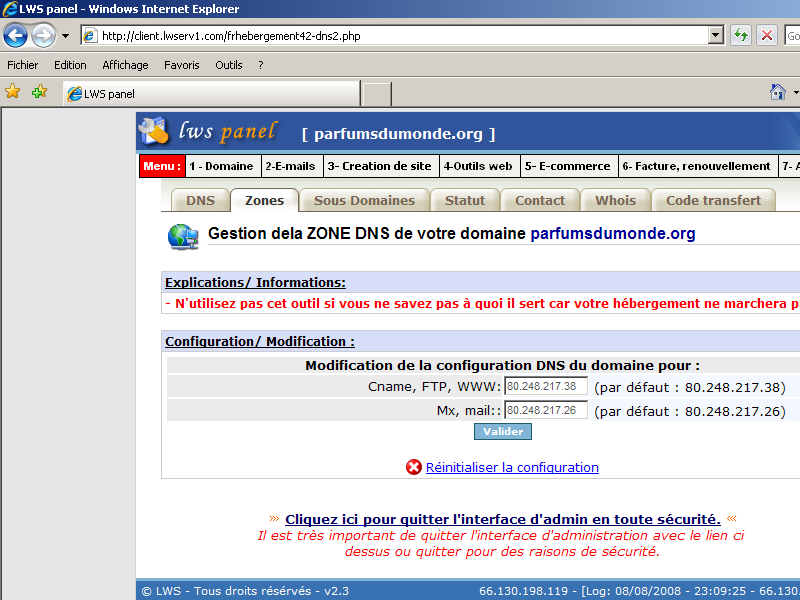Viewport: 800px width, 600px height.
Task: Switch to the Contact tab
Action: pos(540,201)
